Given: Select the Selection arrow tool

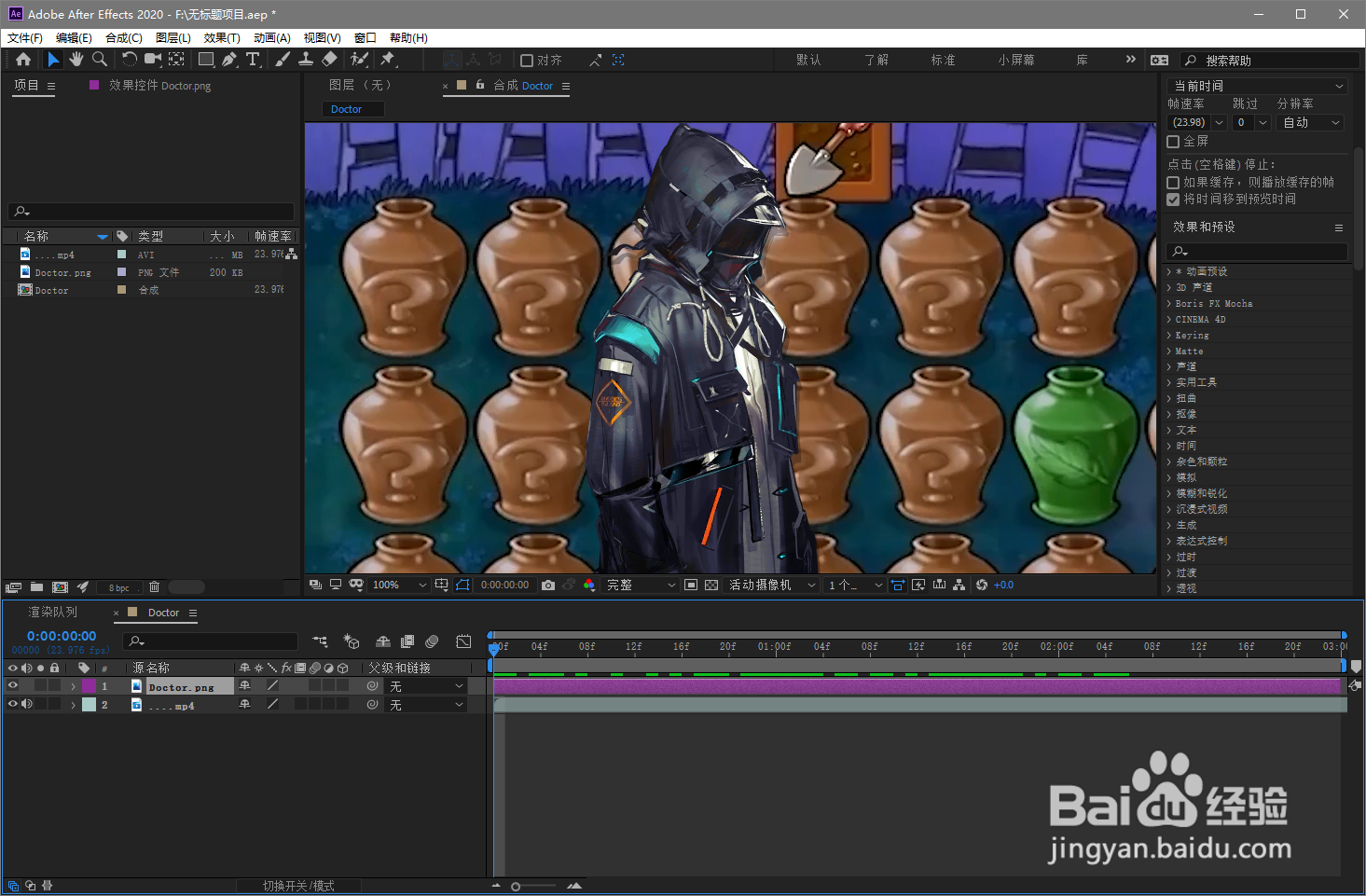Looking at the screenshot, I should pyautogui.click(x=53, y=60).
